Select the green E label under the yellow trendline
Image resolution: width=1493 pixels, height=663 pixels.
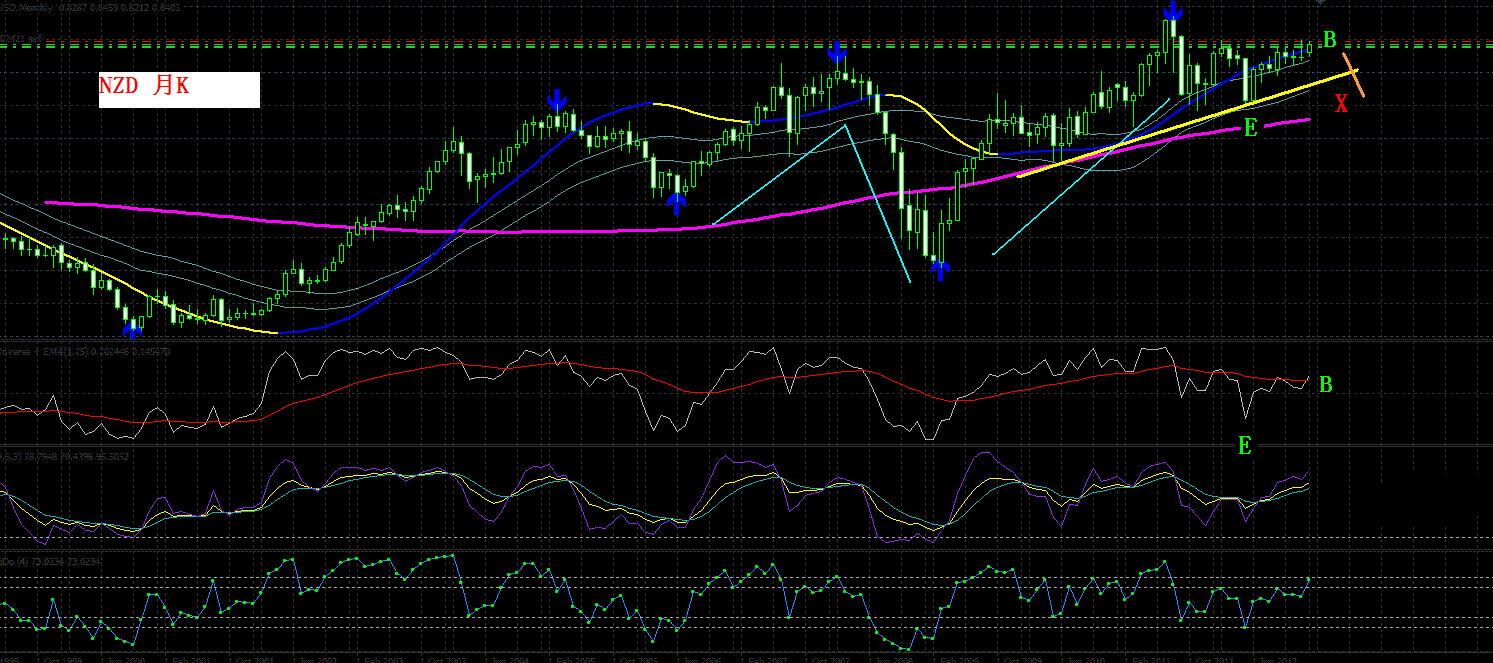[x=1250, y=127]
